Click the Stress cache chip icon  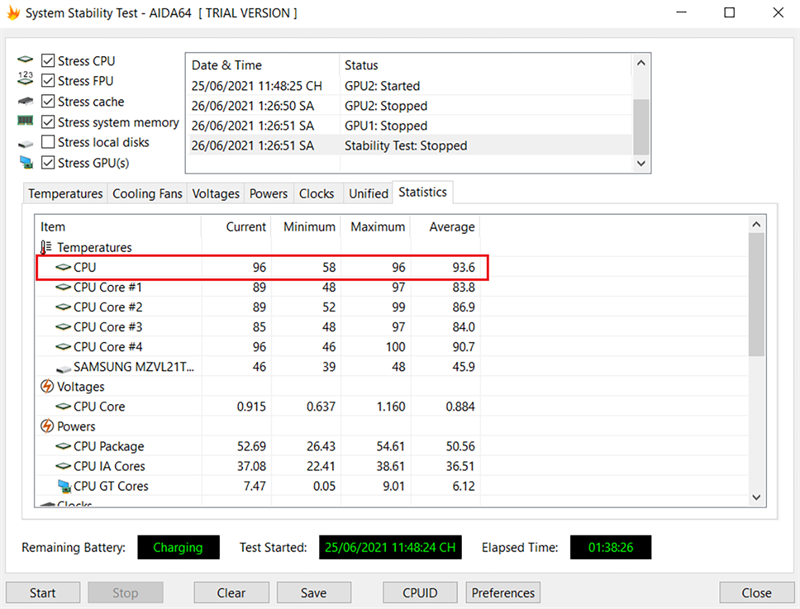click(25, 101)
